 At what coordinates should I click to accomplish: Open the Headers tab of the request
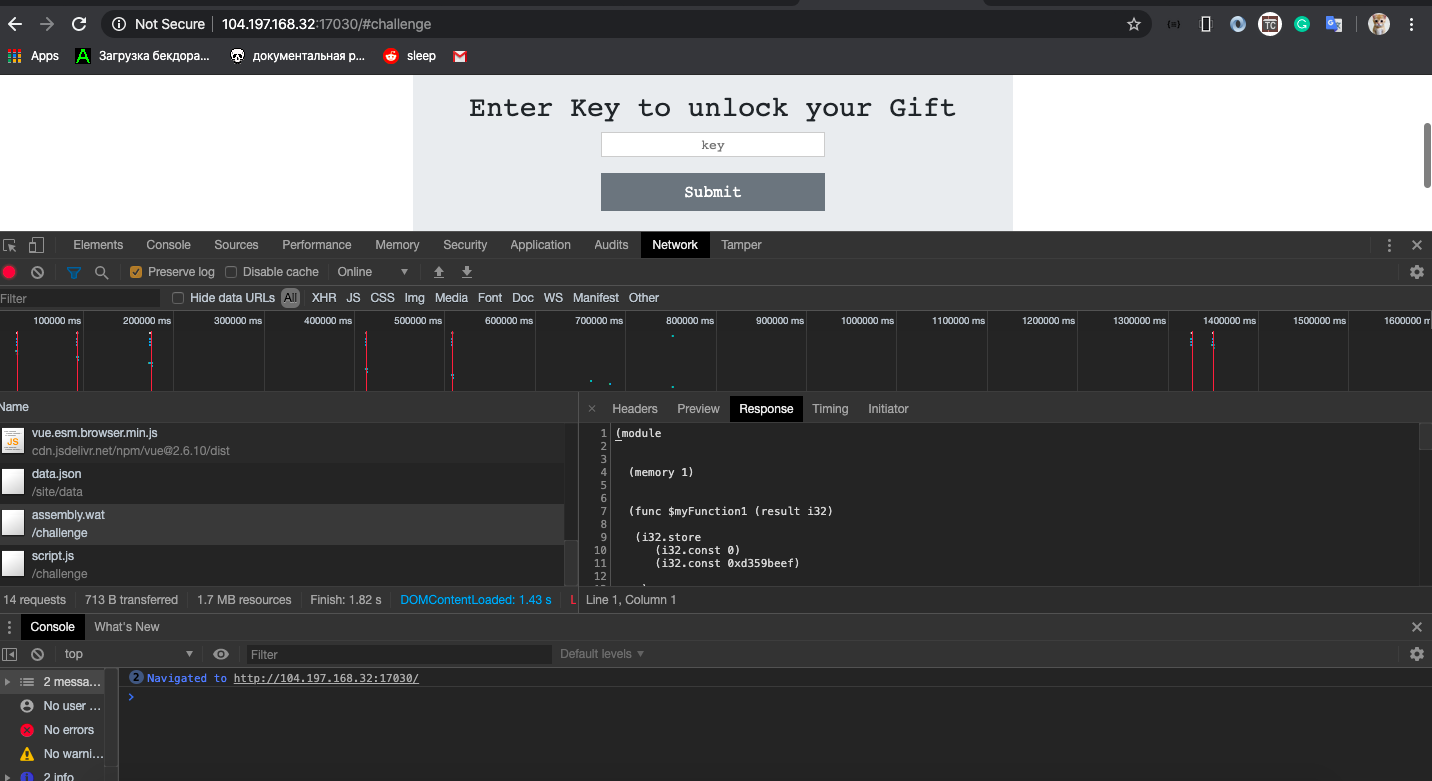(x=634, y=409)
